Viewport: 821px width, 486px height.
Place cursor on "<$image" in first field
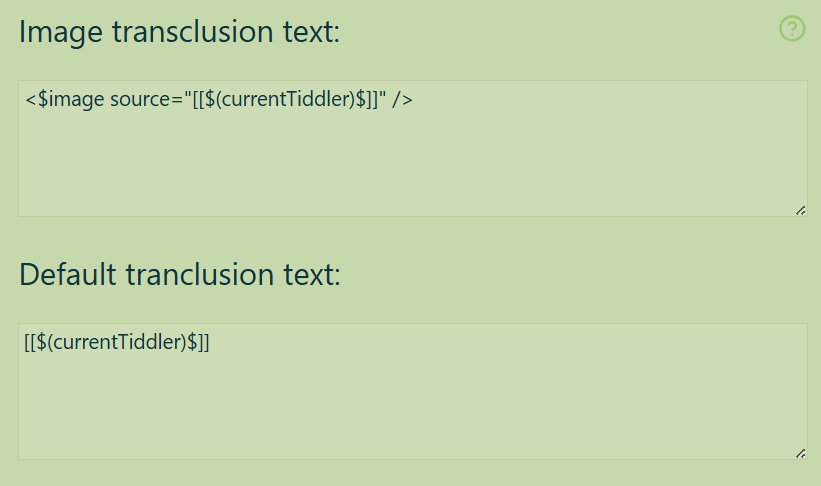tap(64, 100)
